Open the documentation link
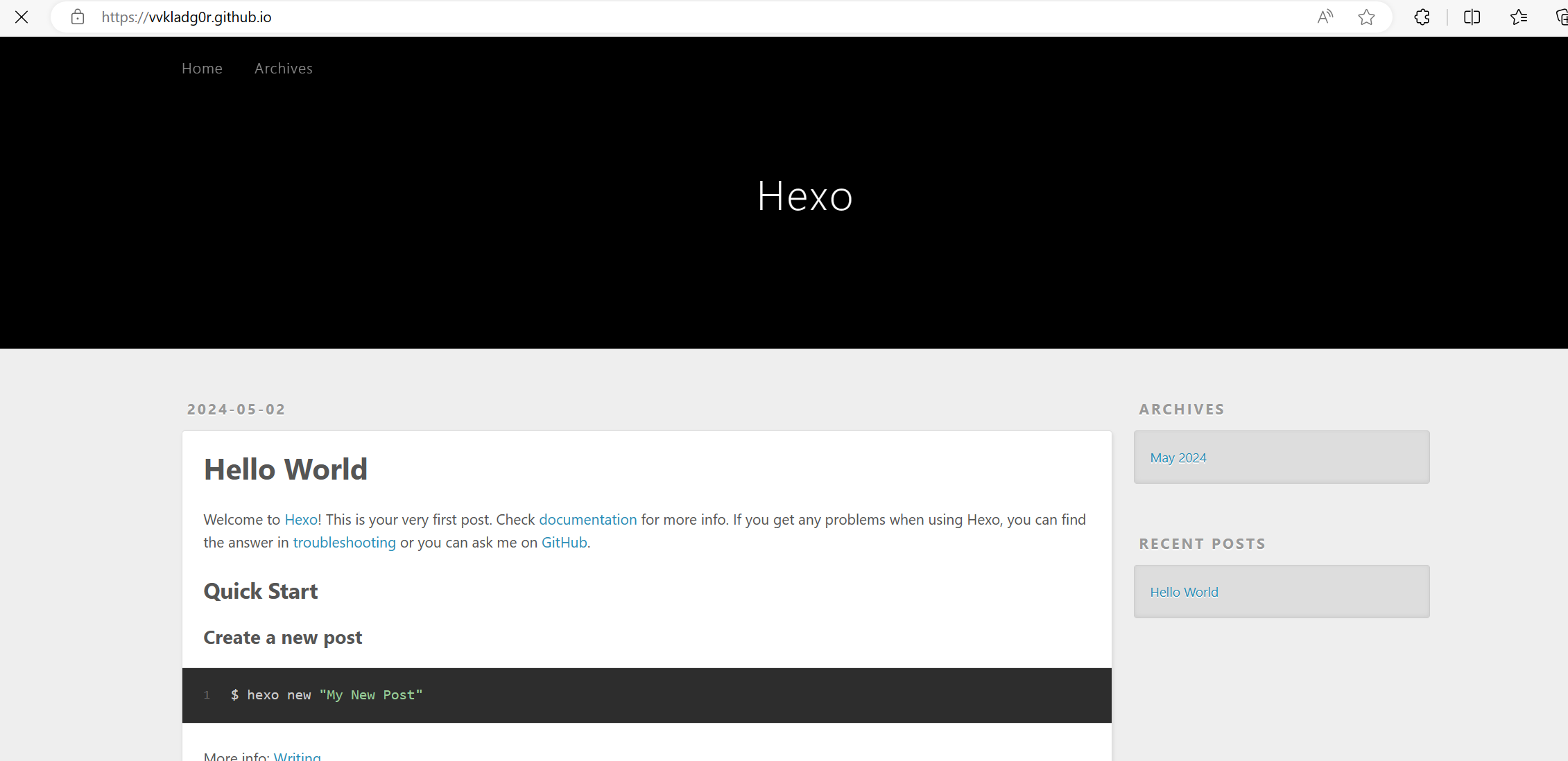 point(587,520)
